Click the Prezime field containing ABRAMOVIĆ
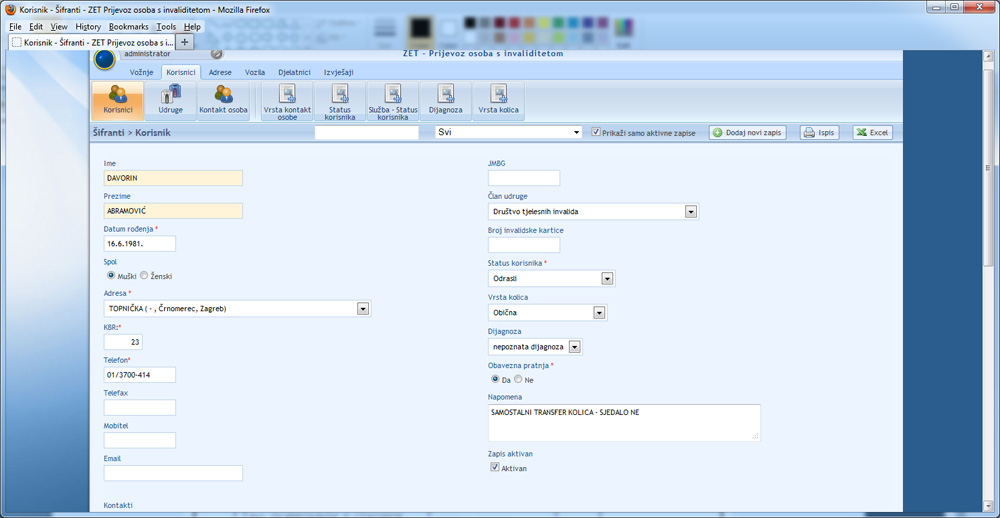Image resolution: width=1000 pixels, height=518 pixels. click(173, 211)
